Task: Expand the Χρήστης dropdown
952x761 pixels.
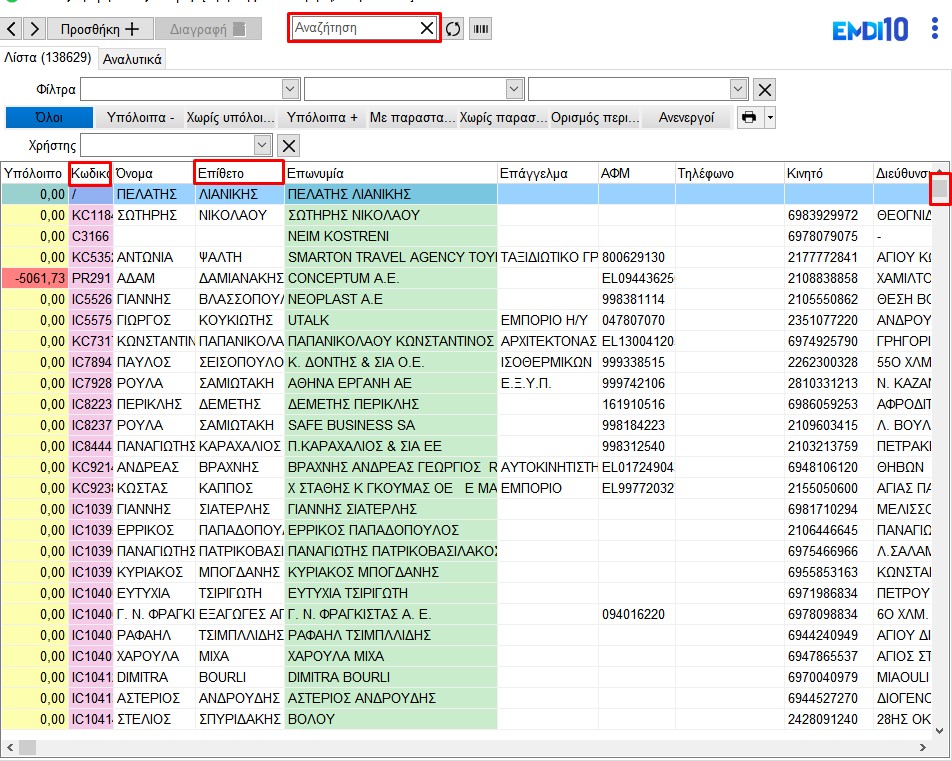Action: [x=262, y=145]
